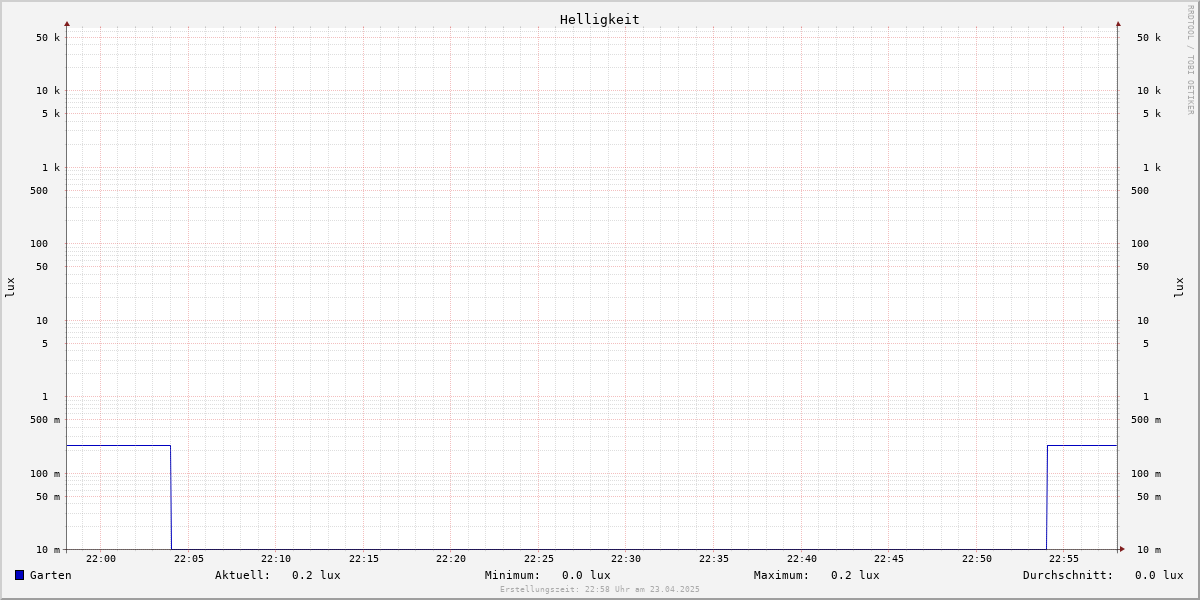The image size is (1200, 600).
Task: Click the 22:20 time axis label
Action: tap(451, 559)
